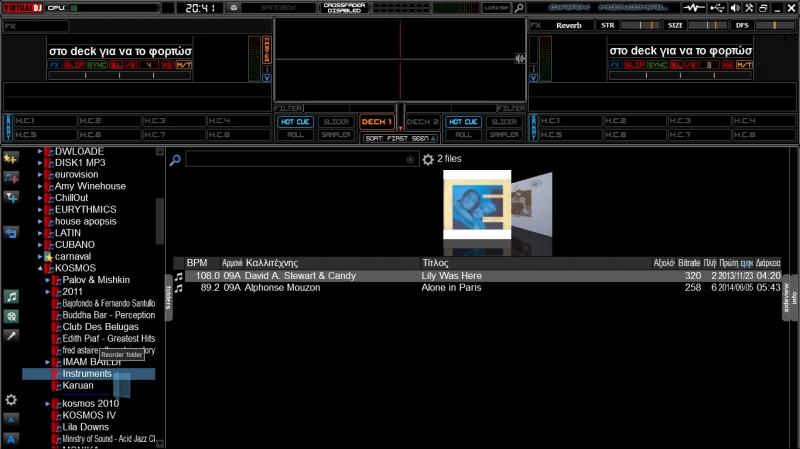Collapse the KOSMOS folder tree arrow
The image size is (800, 449).
tap(41, 268)
